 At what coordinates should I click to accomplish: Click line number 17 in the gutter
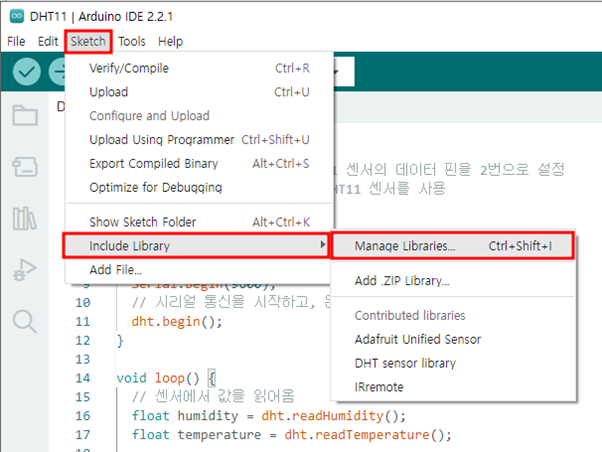tap(83, 435)
